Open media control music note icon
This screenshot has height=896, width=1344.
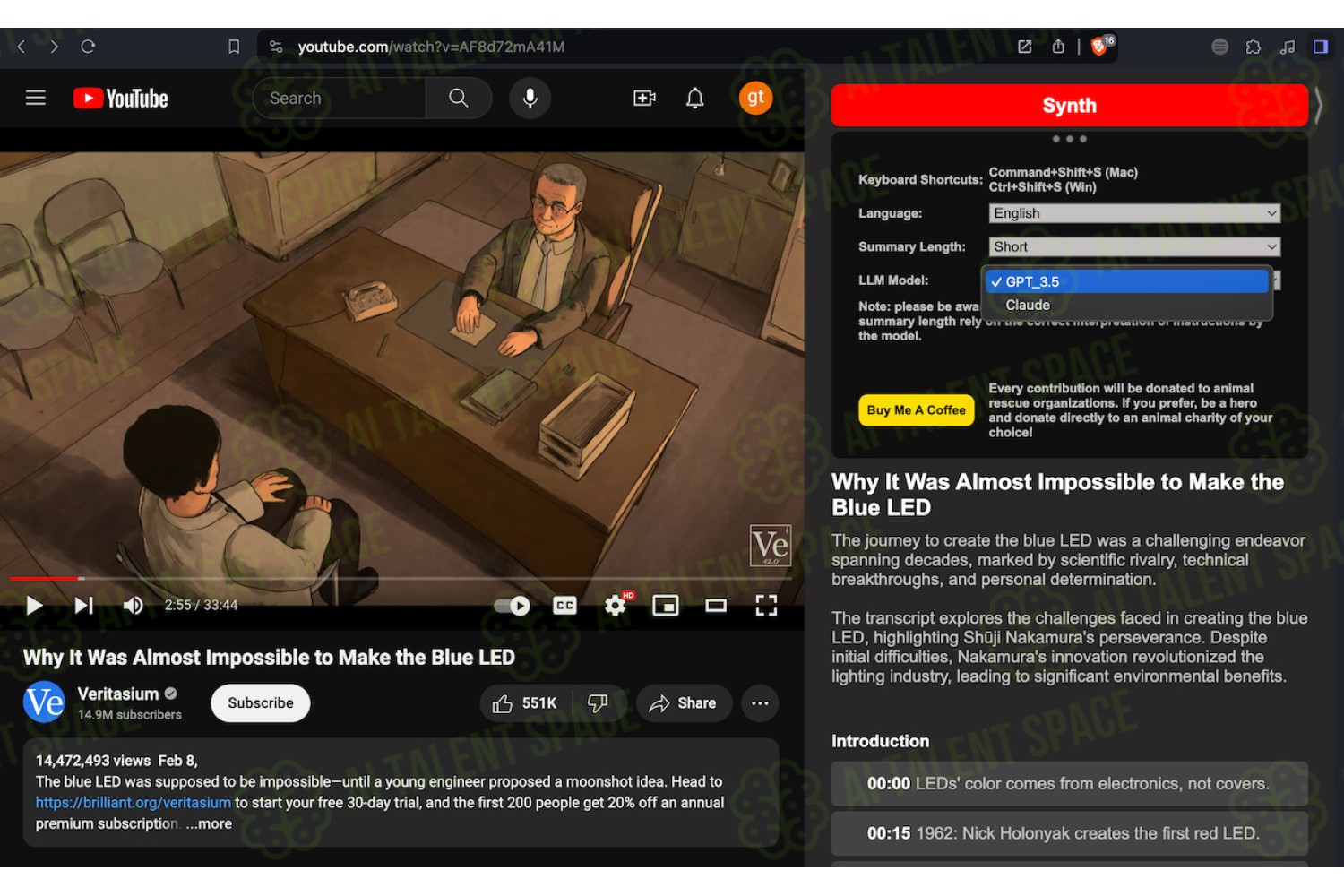tap(1288, 47)
